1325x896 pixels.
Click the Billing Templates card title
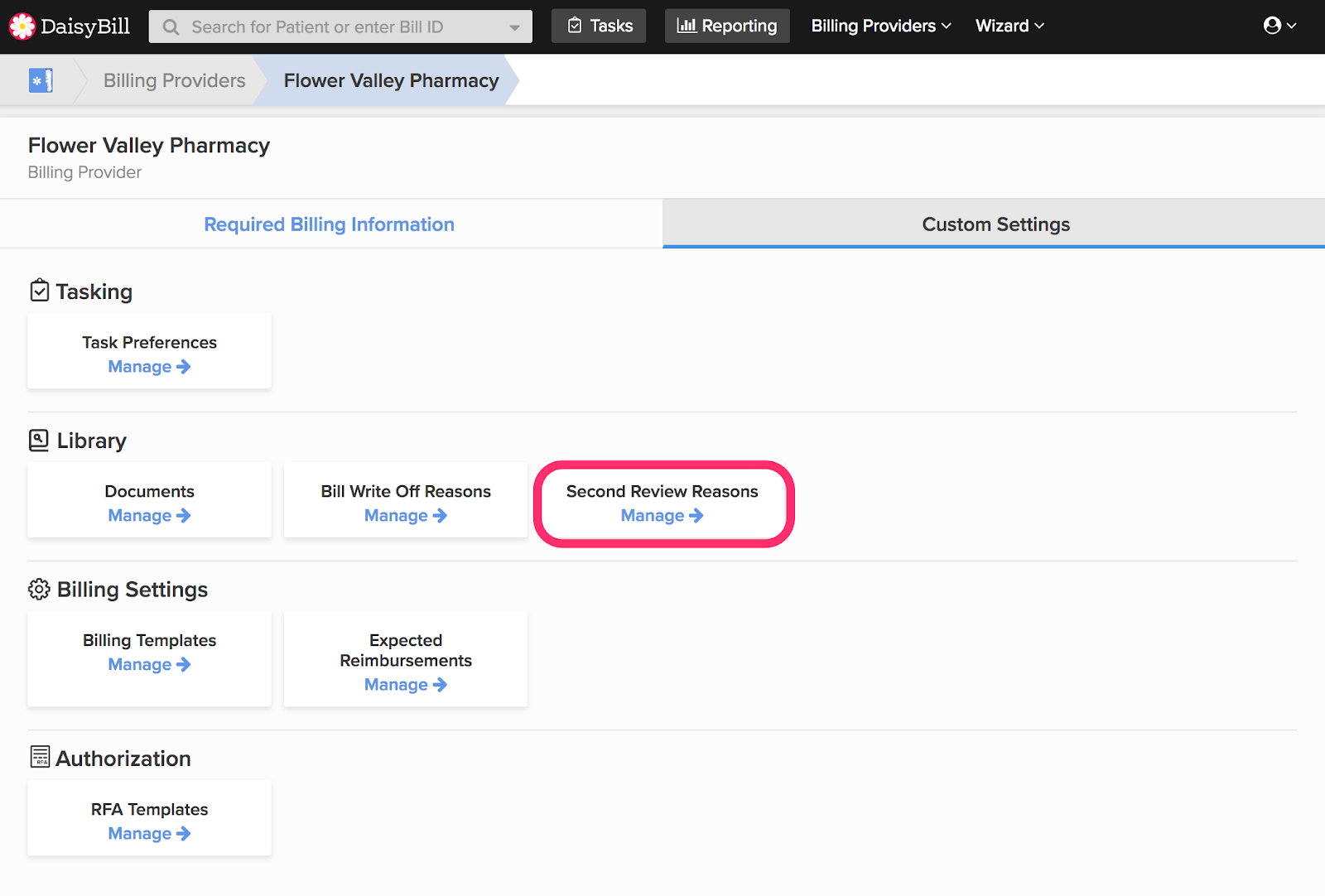pyautogui.click(x=149, y=640)
